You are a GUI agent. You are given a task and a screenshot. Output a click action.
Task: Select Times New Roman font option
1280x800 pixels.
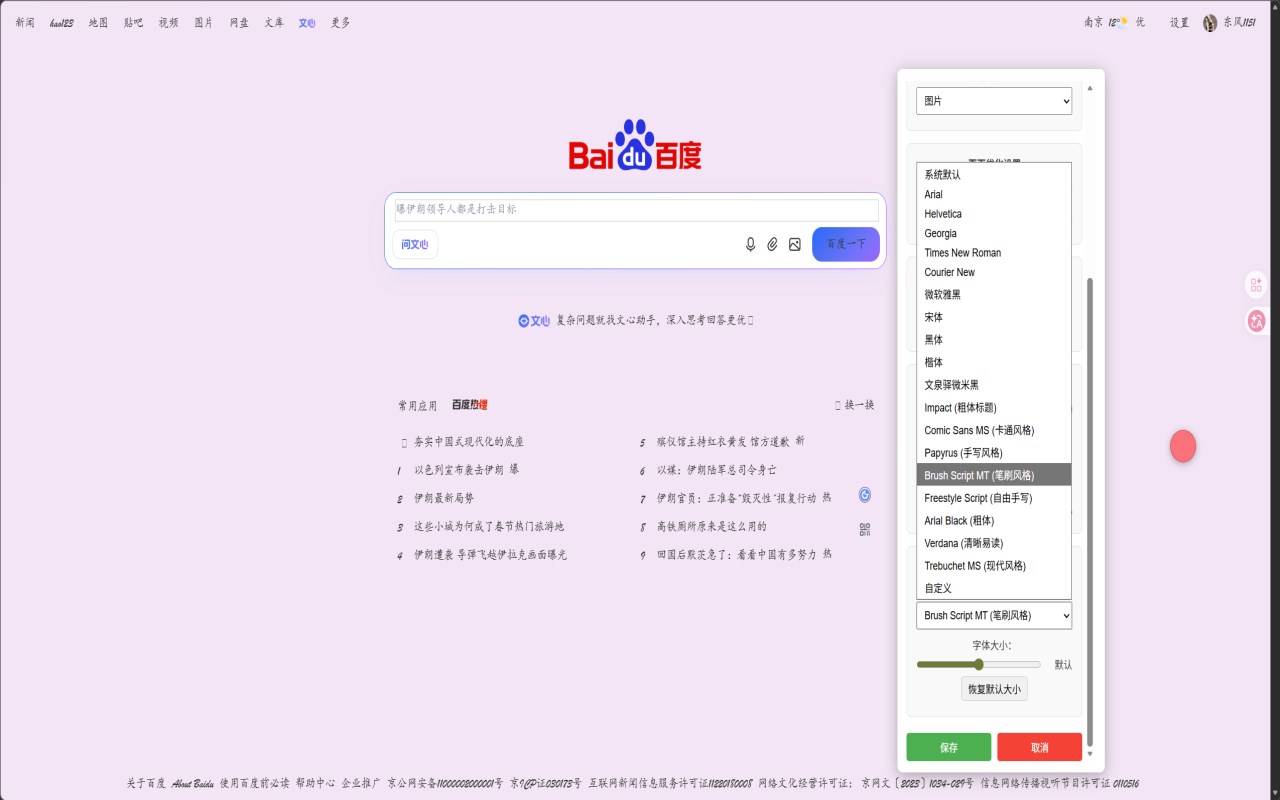tap(994, 253)
